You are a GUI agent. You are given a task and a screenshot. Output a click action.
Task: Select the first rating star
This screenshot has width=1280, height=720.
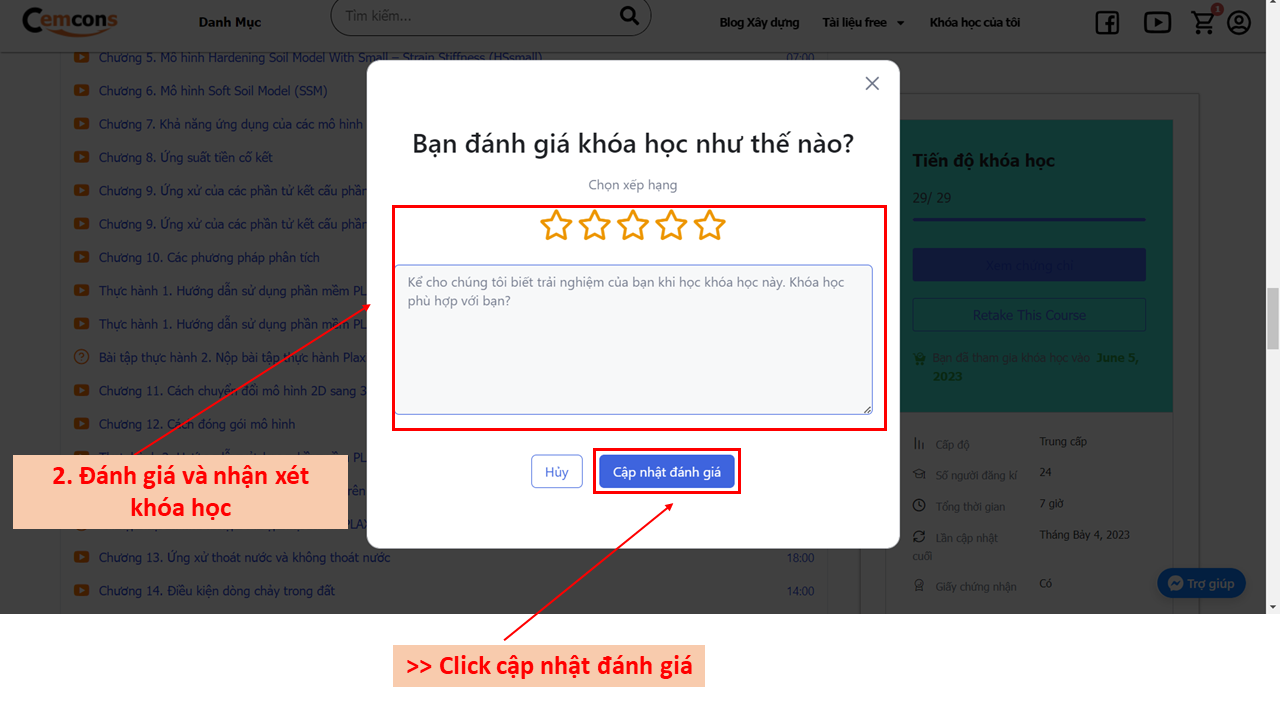[556, 225]
